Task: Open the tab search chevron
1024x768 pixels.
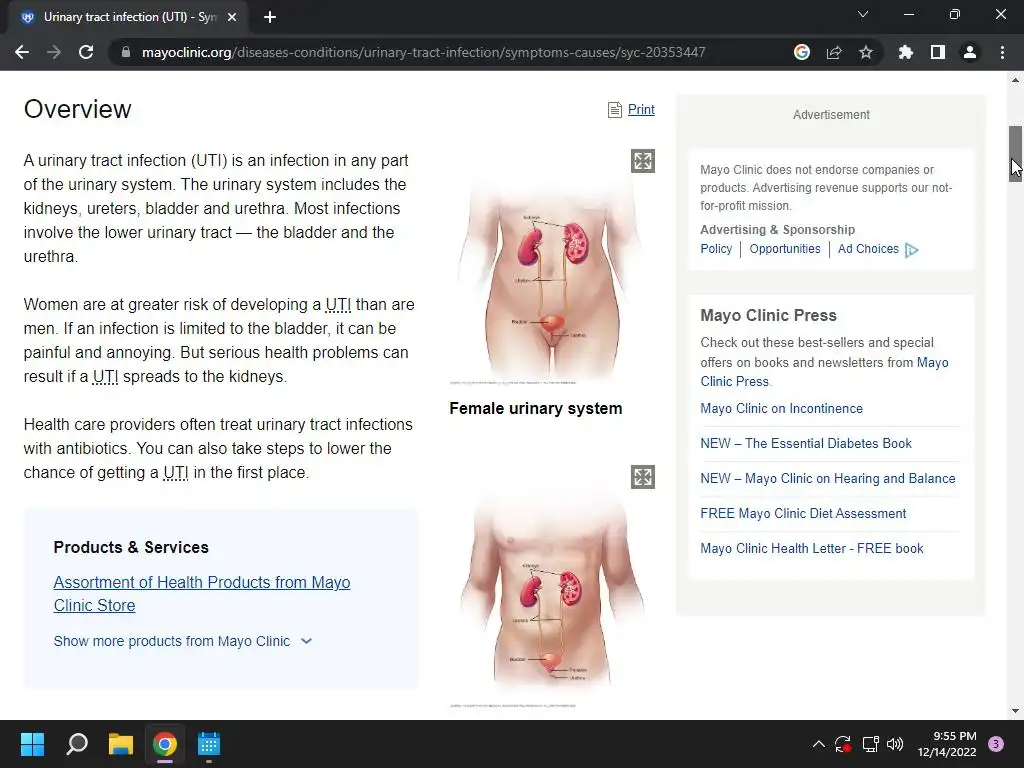Action: click(x=863, y=14)
